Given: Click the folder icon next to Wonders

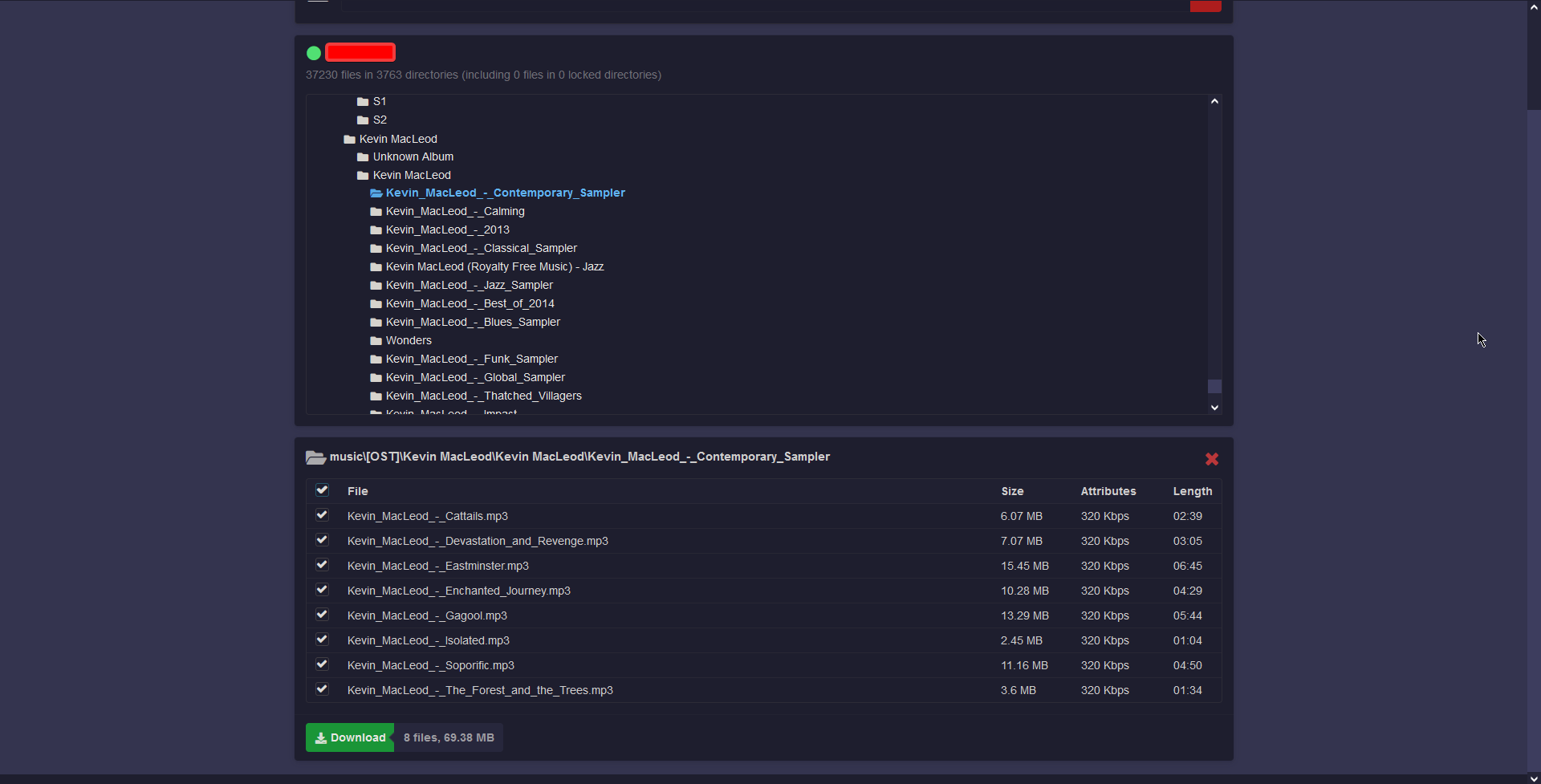Looking at the screenshot, I should (x=376, y=340).
